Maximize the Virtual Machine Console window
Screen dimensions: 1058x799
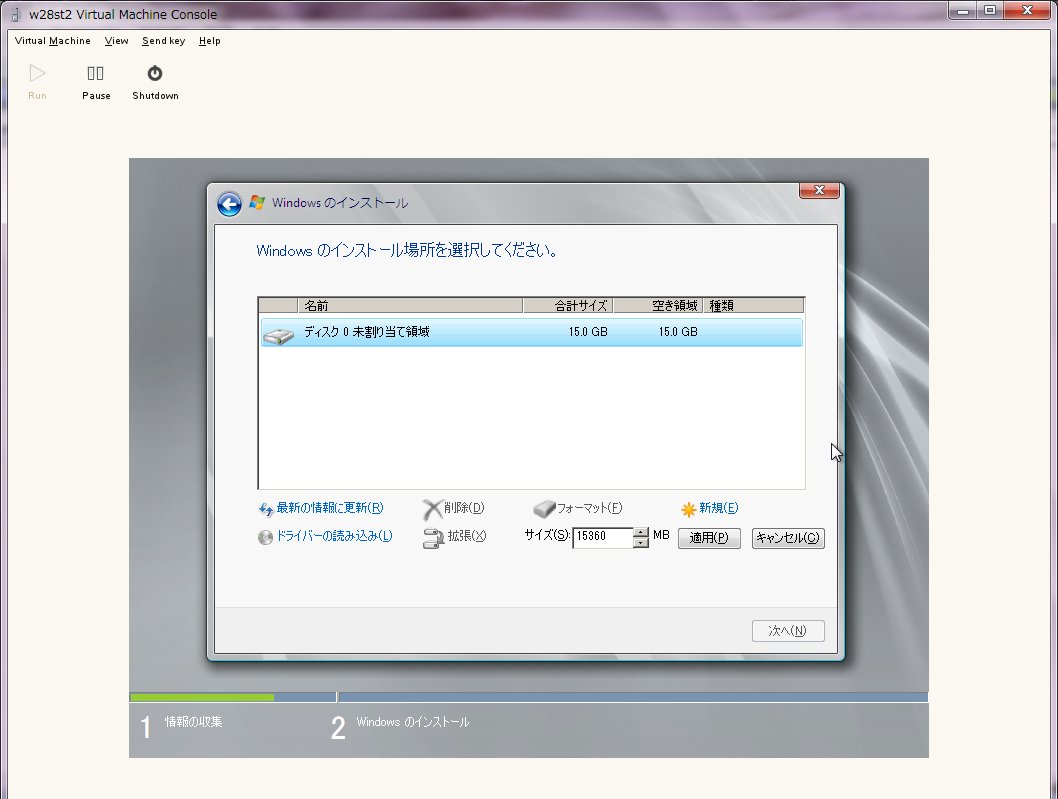[x=989, y=11]
